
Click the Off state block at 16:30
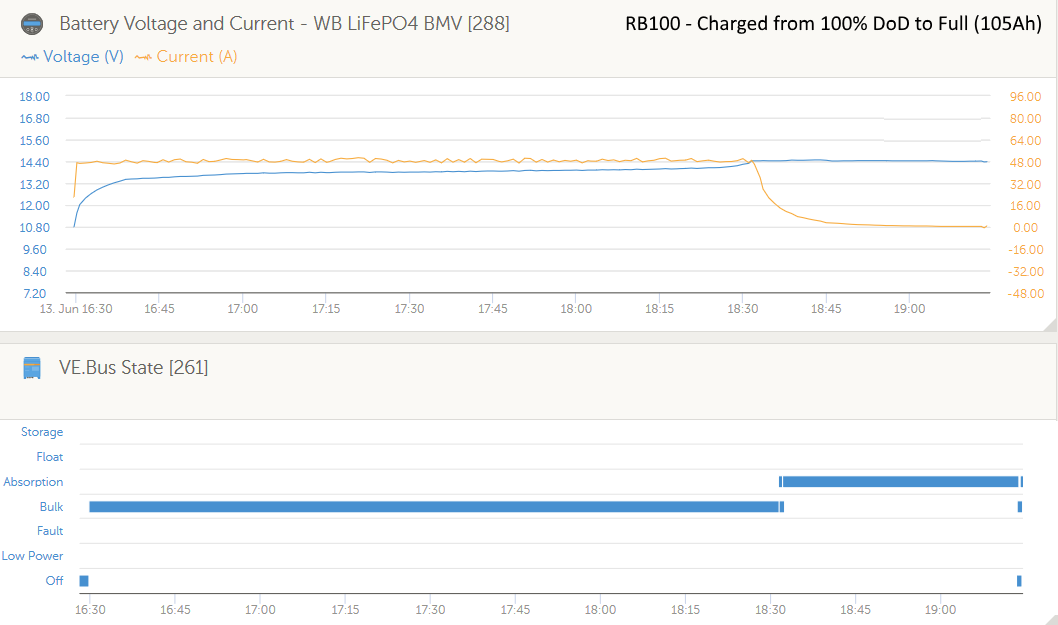84,581
